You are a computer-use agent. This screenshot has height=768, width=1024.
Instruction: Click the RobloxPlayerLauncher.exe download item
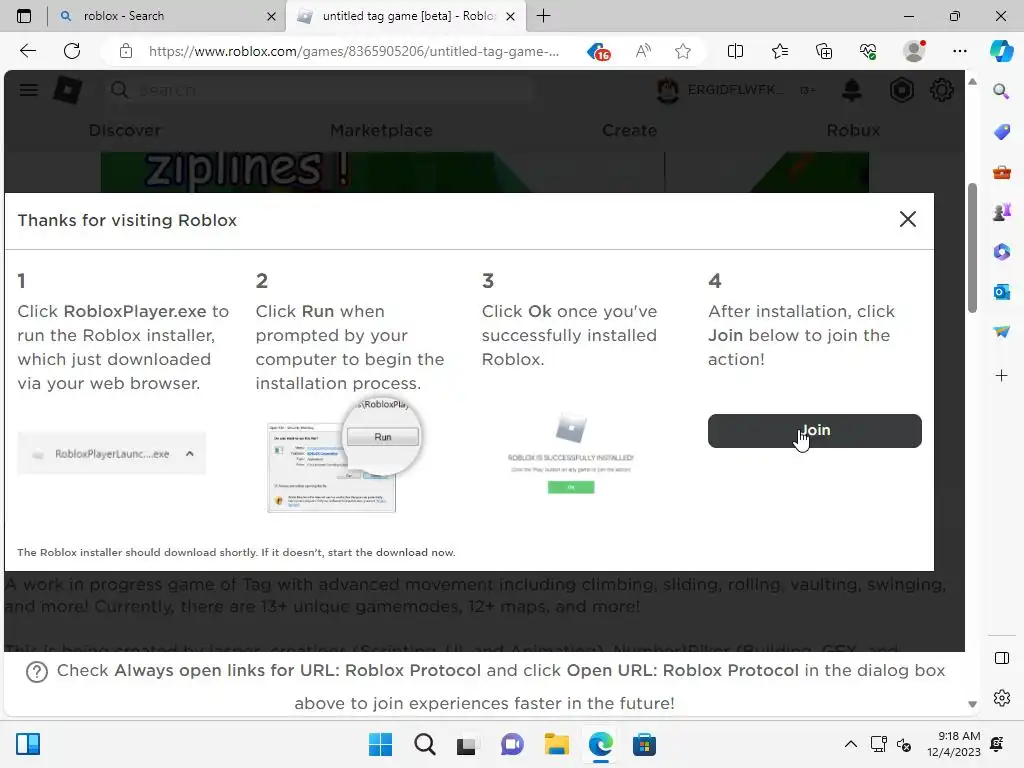point(112,454)
